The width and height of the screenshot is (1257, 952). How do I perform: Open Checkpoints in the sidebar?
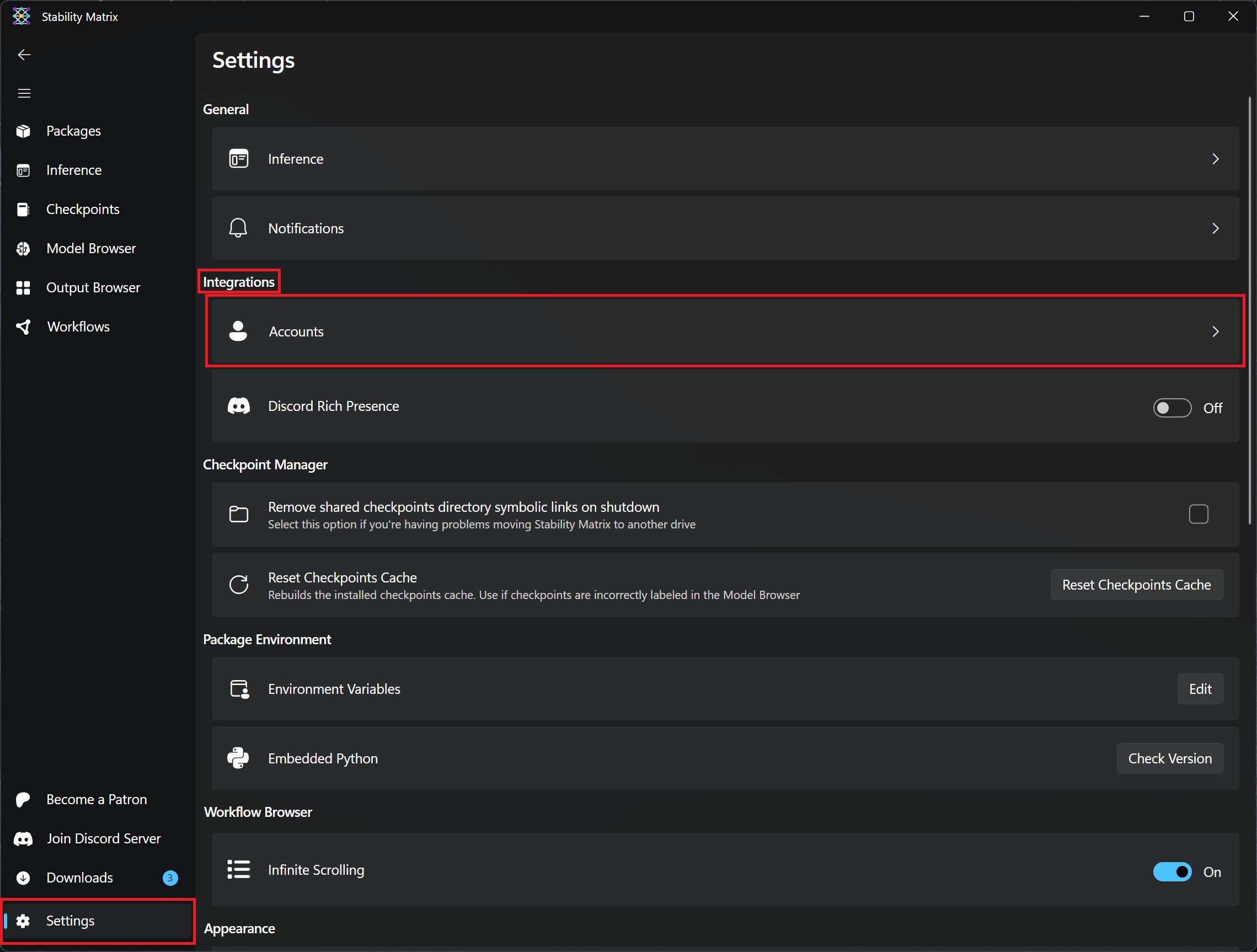pos(82,208)
